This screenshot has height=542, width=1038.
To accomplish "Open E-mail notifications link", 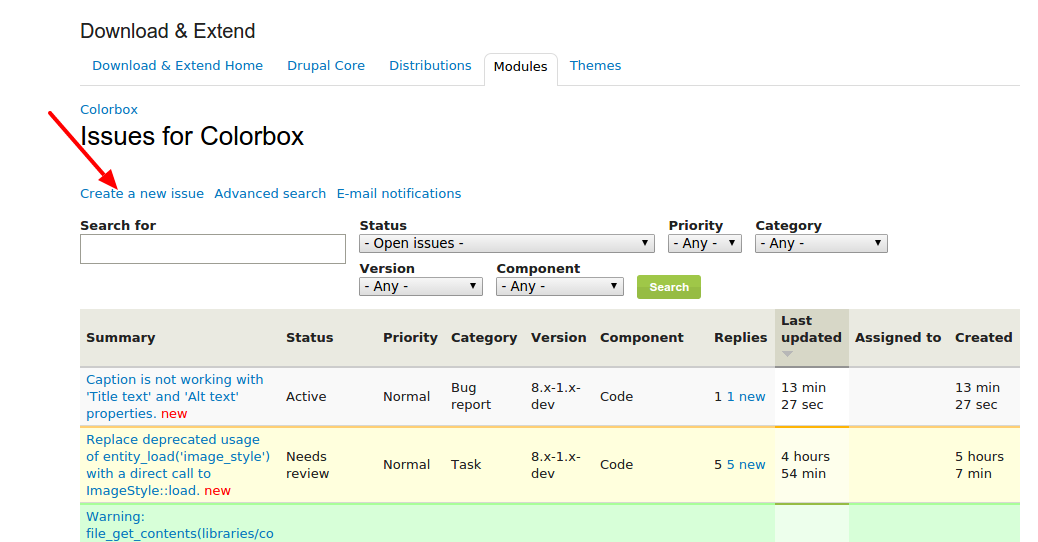I will 399,193.
